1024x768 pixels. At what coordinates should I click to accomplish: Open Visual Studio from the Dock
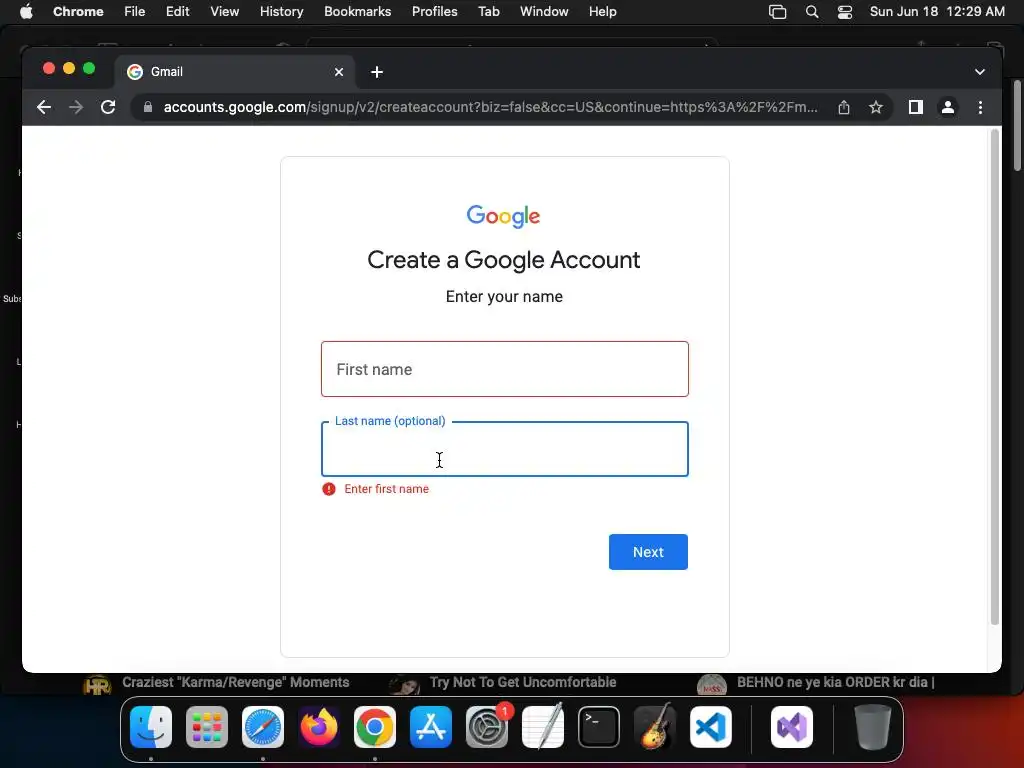pos(792,727)
